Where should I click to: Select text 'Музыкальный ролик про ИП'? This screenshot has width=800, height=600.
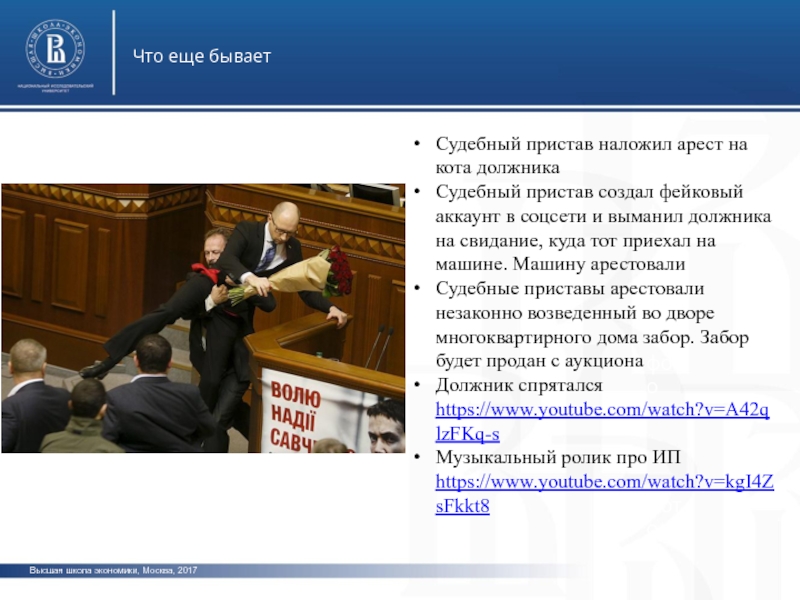coord(558,457)
